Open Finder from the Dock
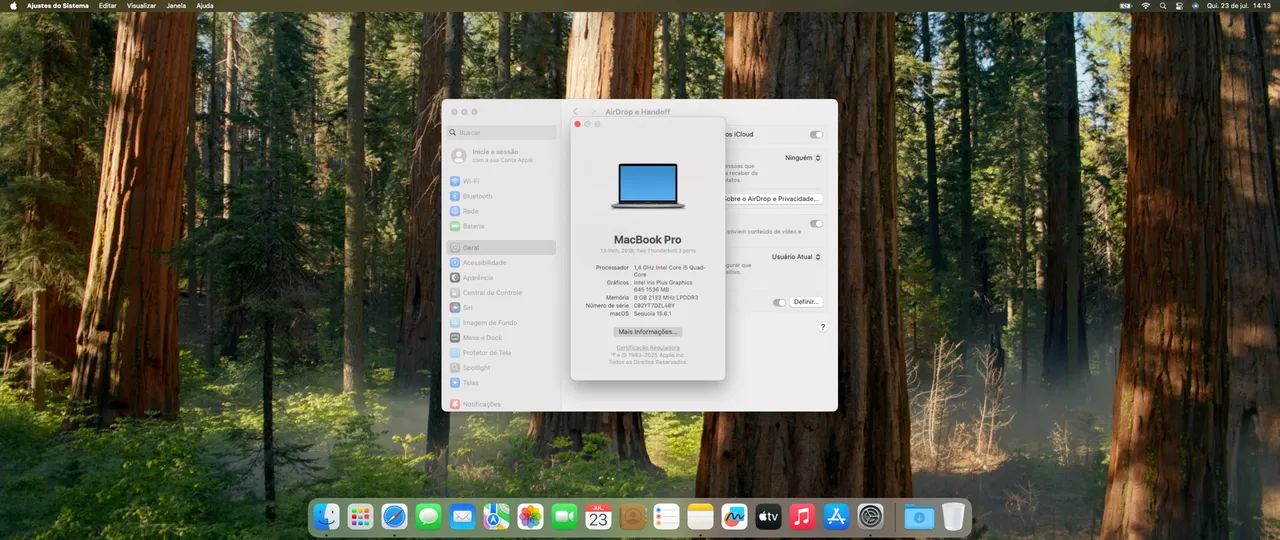Viewport: 1280px width, 540px height. click(326, 516)
